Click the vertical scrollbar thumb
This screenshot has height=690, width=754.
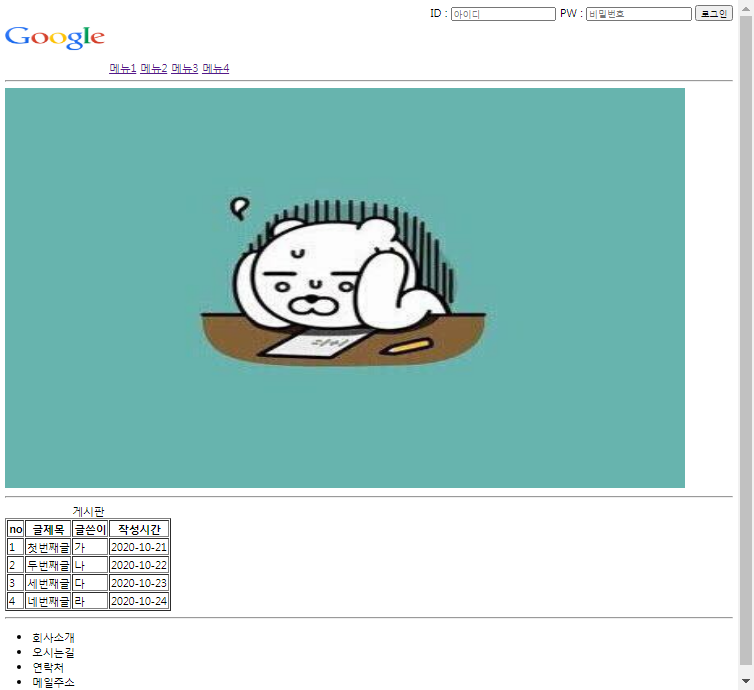click(x=746, y=340)
